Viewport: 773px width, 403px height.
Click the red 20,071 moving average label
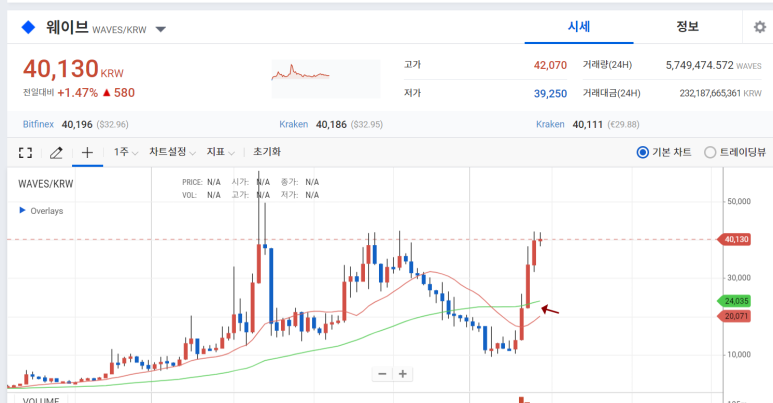click(x=735, y=316)
